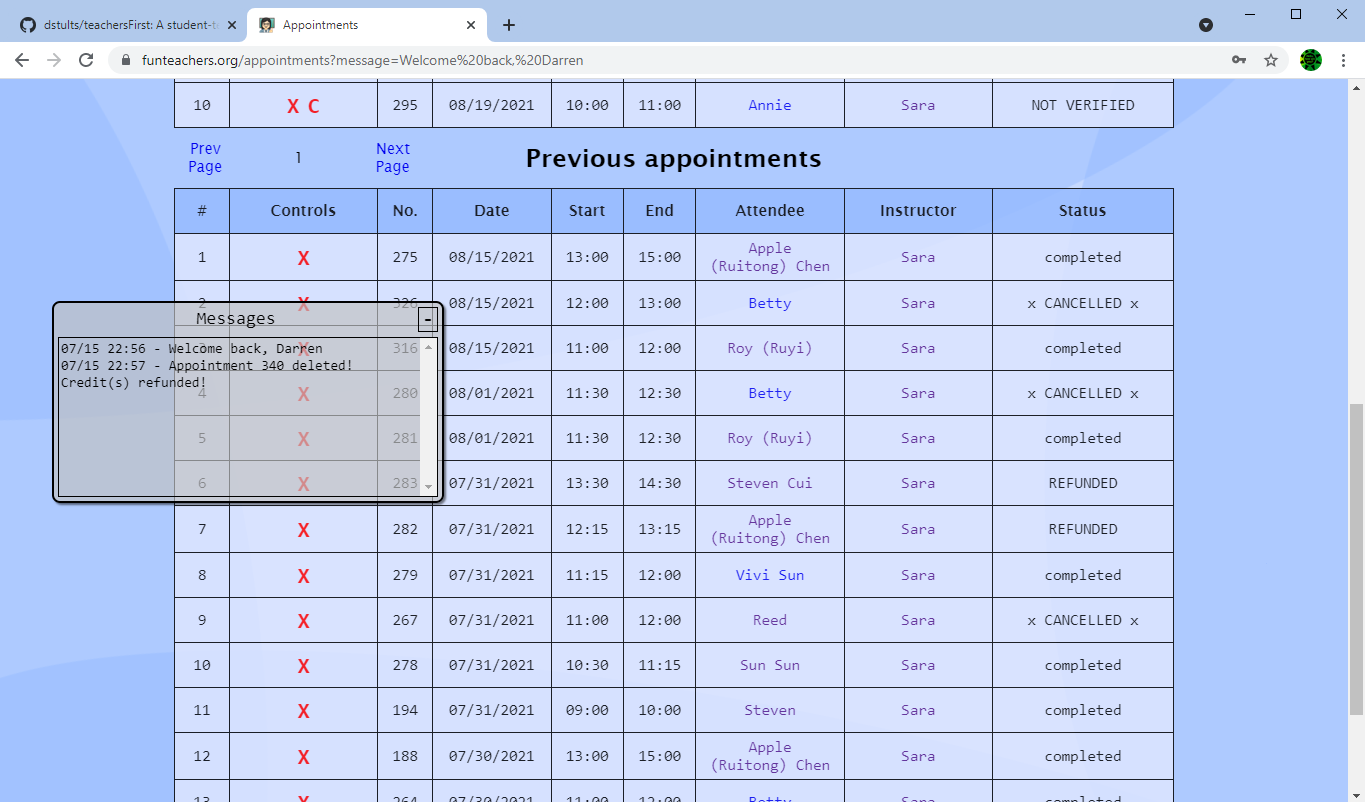Viewport: 1365px width, 802px height.
Task: Click REFUNDED status for appointment 283
Action: click(1083, 483)
